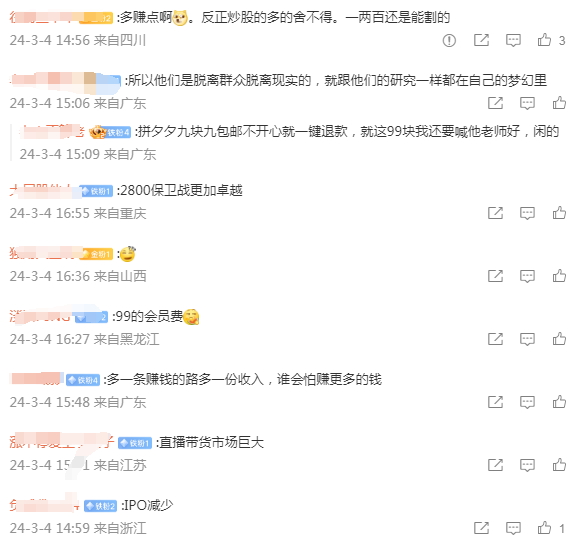Like the 16:55 comment from 重庆

point(559,213)
